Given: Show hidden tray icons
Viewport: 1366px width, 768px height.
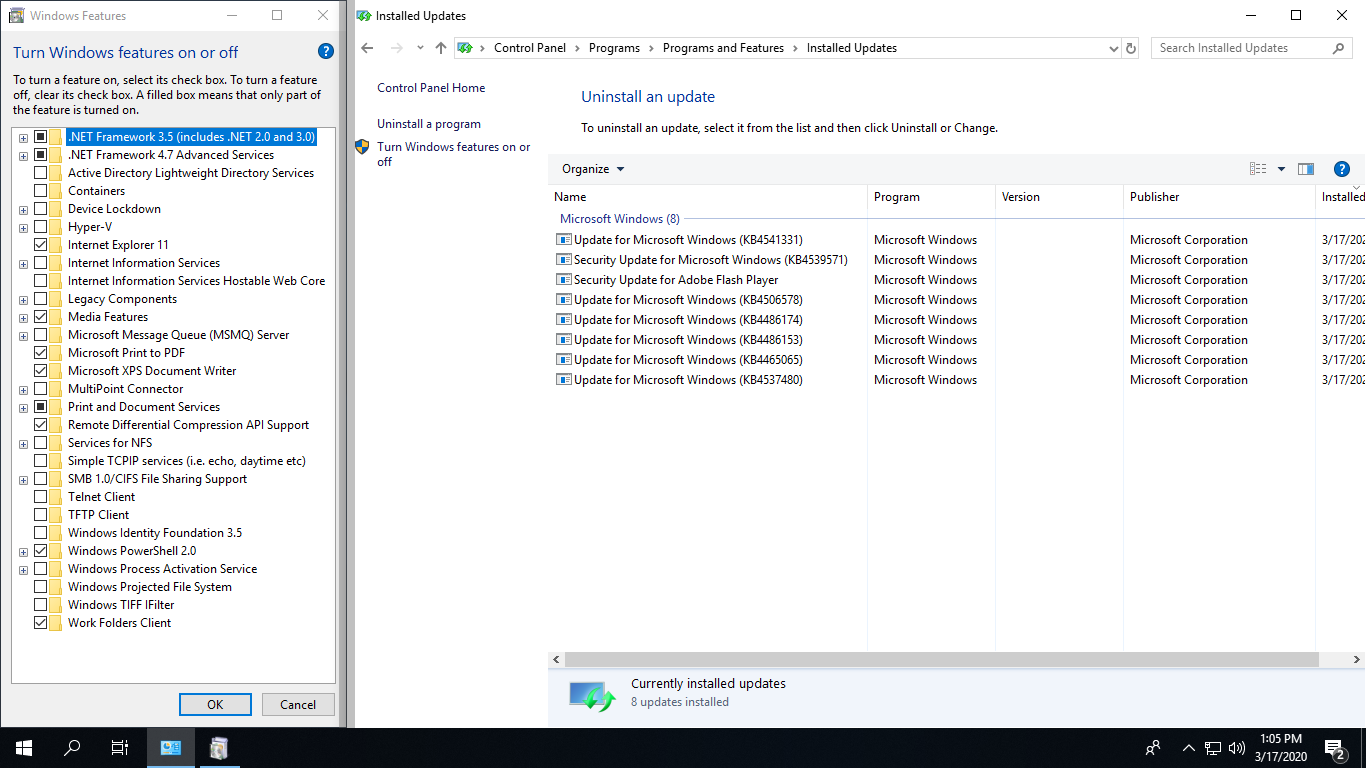Looking at the screenshot, I should (1189, 747).
